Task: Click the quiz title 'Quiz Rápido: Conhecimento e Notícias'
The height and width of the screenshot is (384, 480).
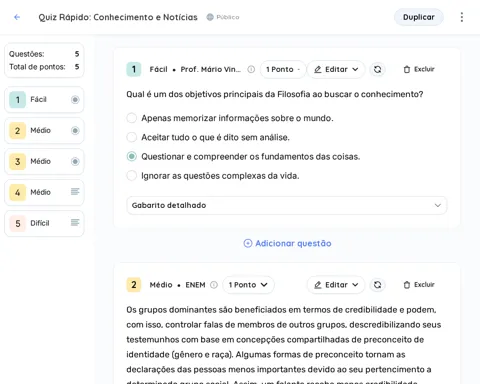Action: (118, 17)
